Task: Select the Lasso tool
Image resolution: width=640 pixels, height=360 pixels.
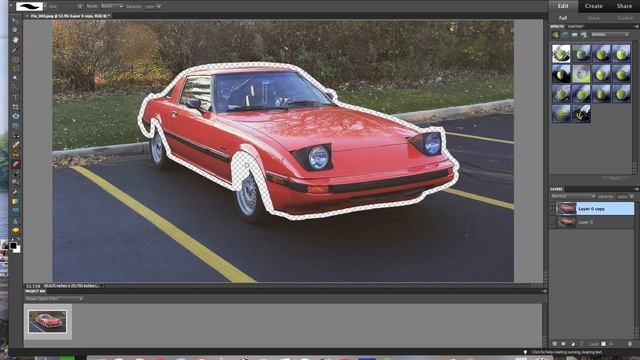Action: point(16,69)
